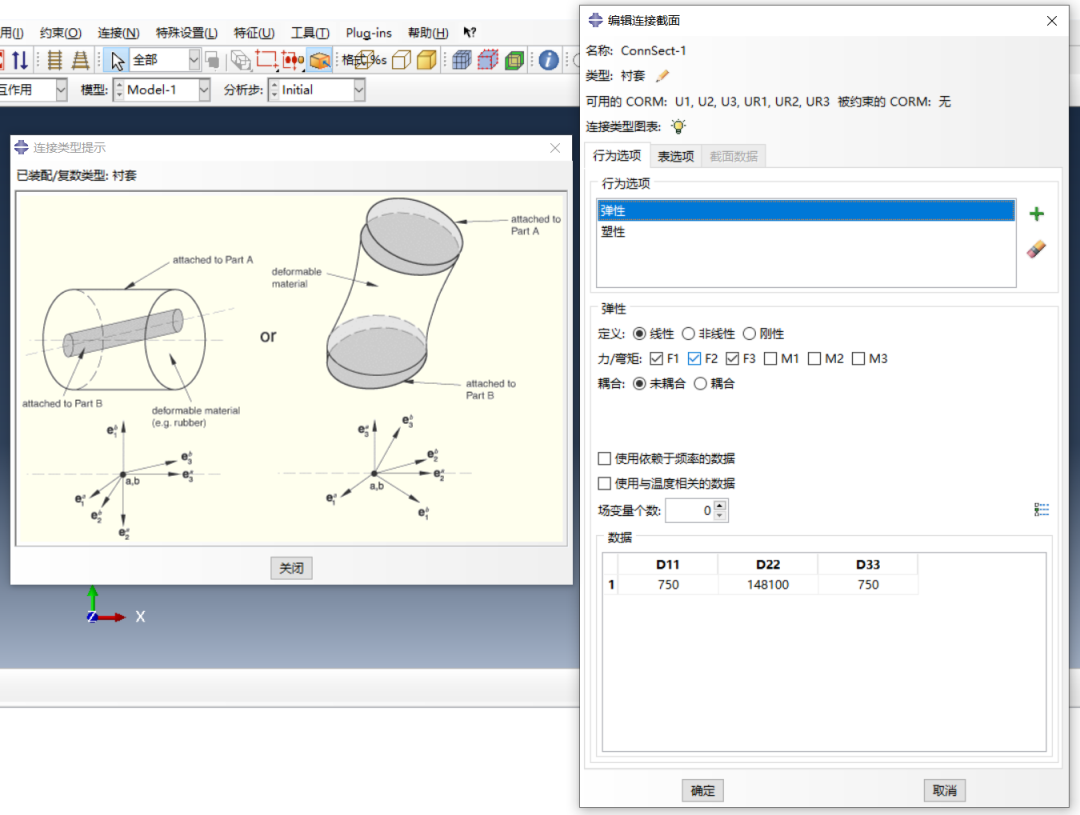Click the blue meshed cube icon
The width and height of the screenshot is (1080, 815).
pyautogui.click(x=461, y=61)
